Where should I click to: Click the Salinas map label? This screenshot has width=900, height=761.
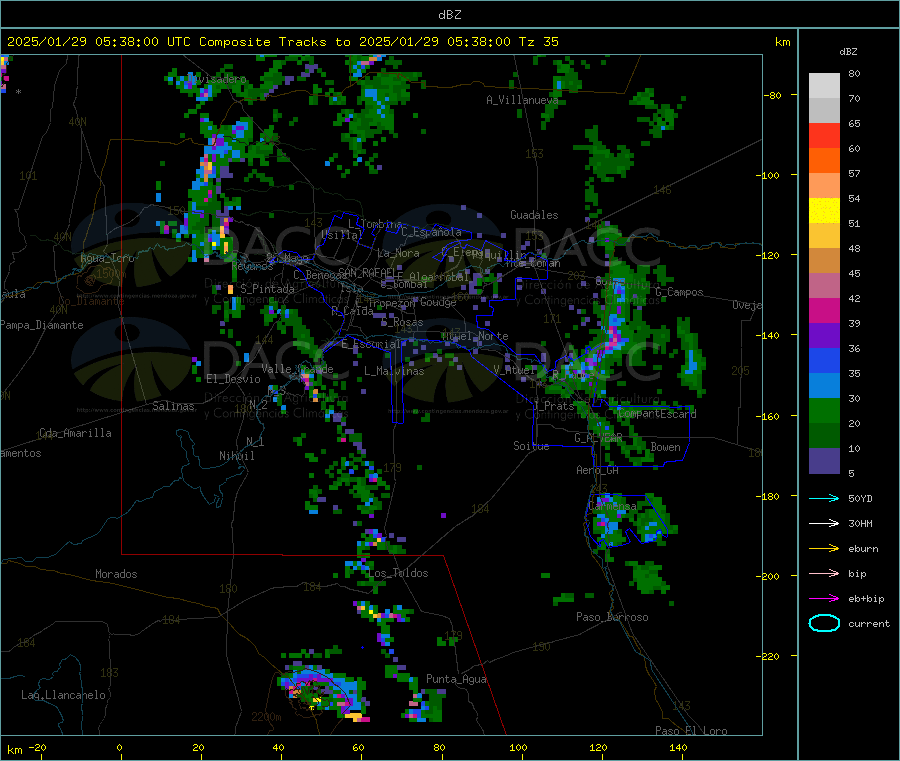[173, 406]
